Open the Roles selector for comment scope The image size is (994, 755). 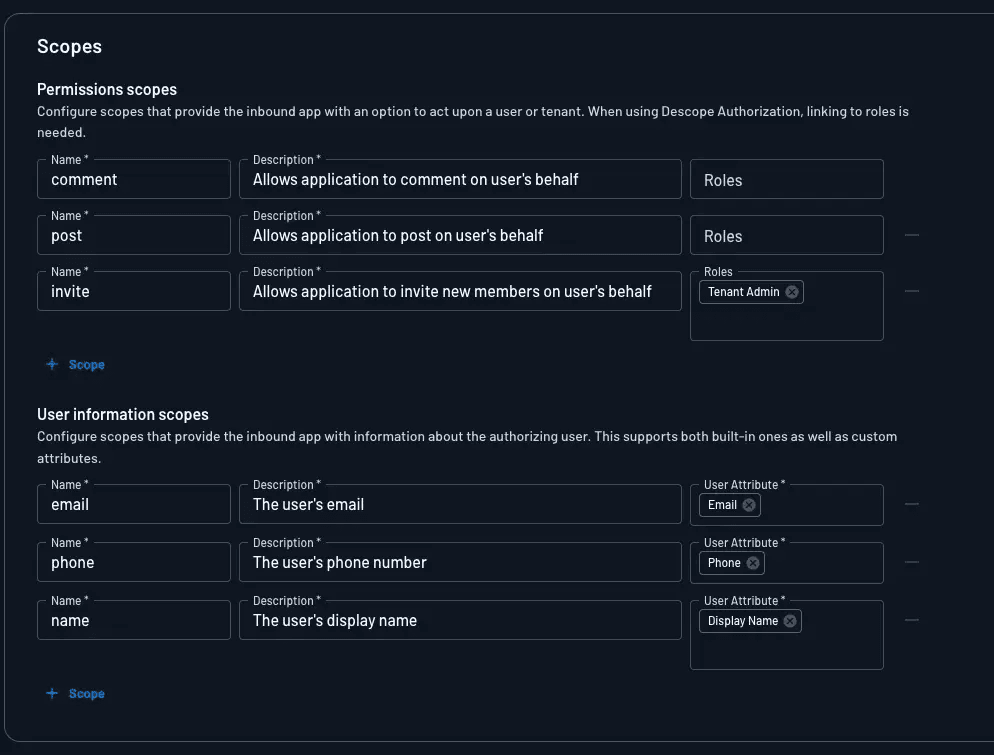787,179
